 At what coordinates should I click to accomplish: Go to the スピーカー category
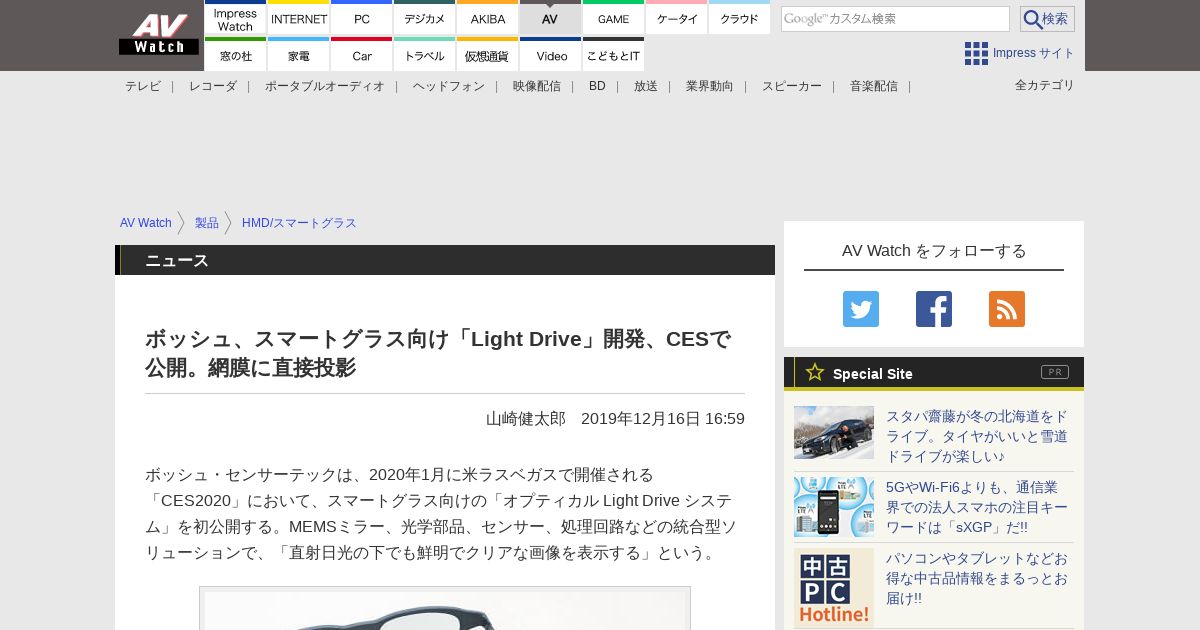[792, 86]
